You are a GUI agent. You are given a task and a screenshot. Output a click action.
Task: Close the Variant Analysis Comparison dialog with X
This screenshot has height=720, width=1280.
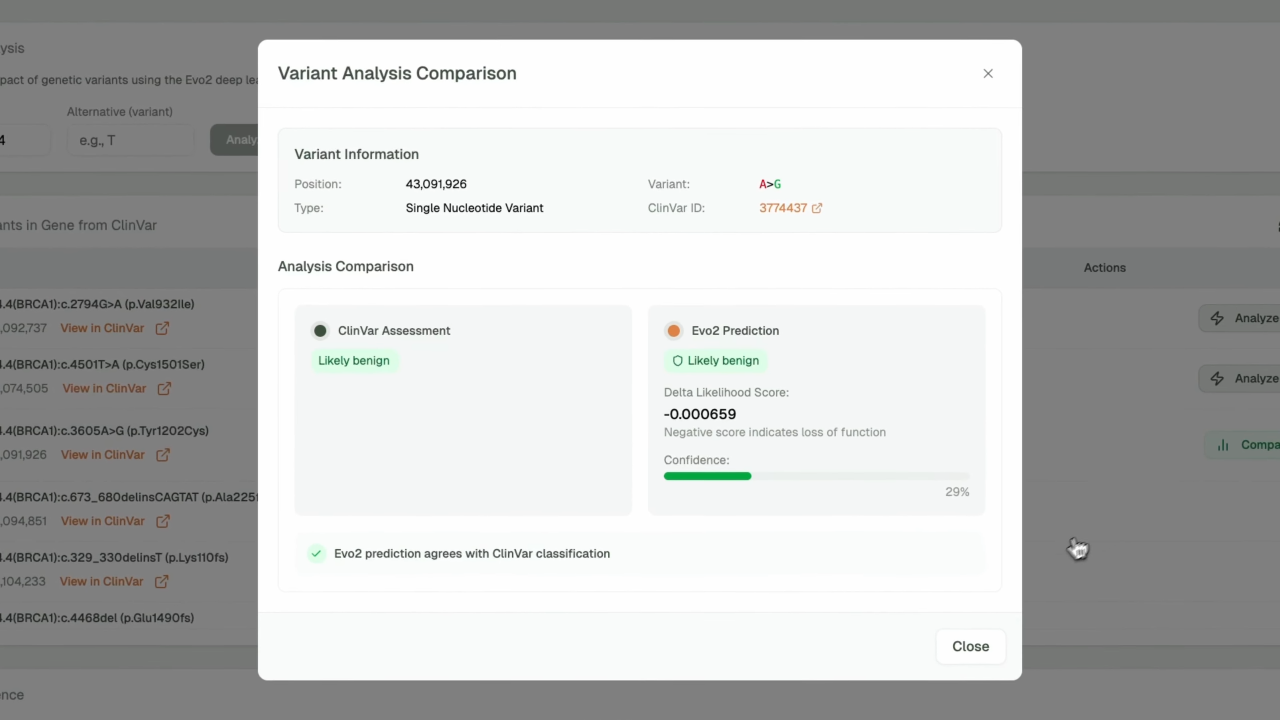click(x=988, y=73)
